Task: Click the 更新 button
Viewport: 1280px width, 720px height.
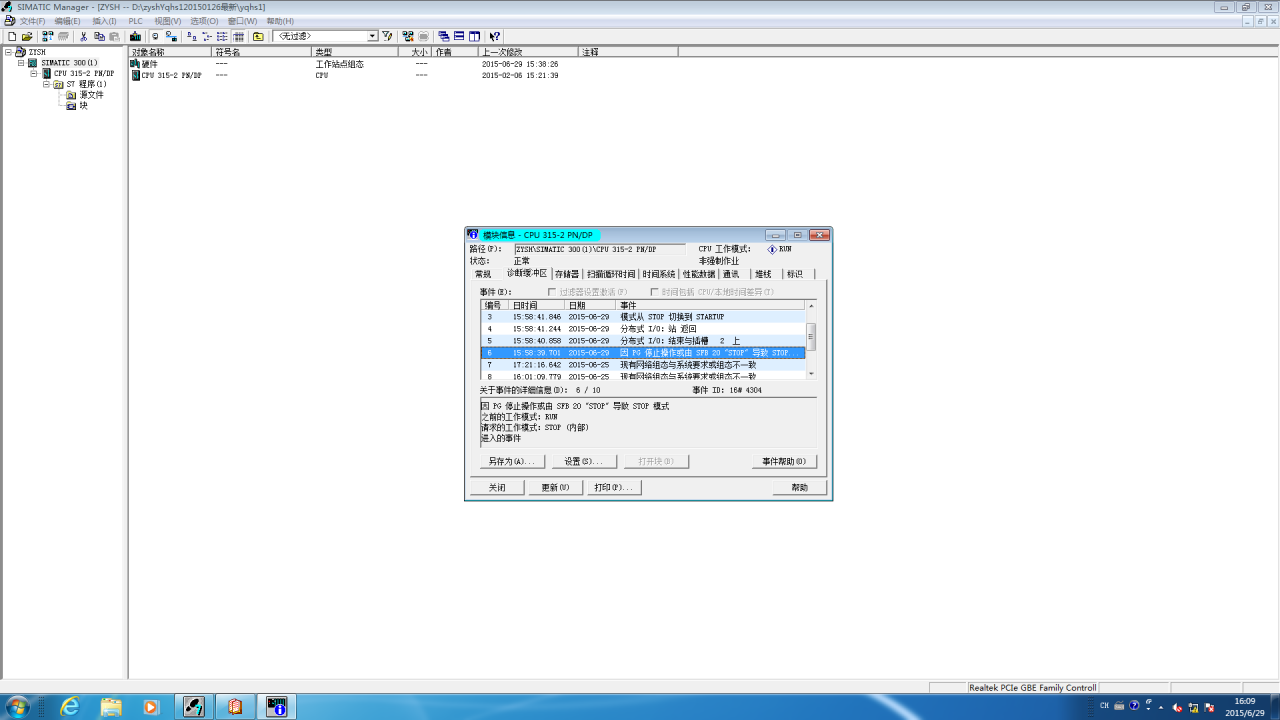Action: click(x=556, y=488)
